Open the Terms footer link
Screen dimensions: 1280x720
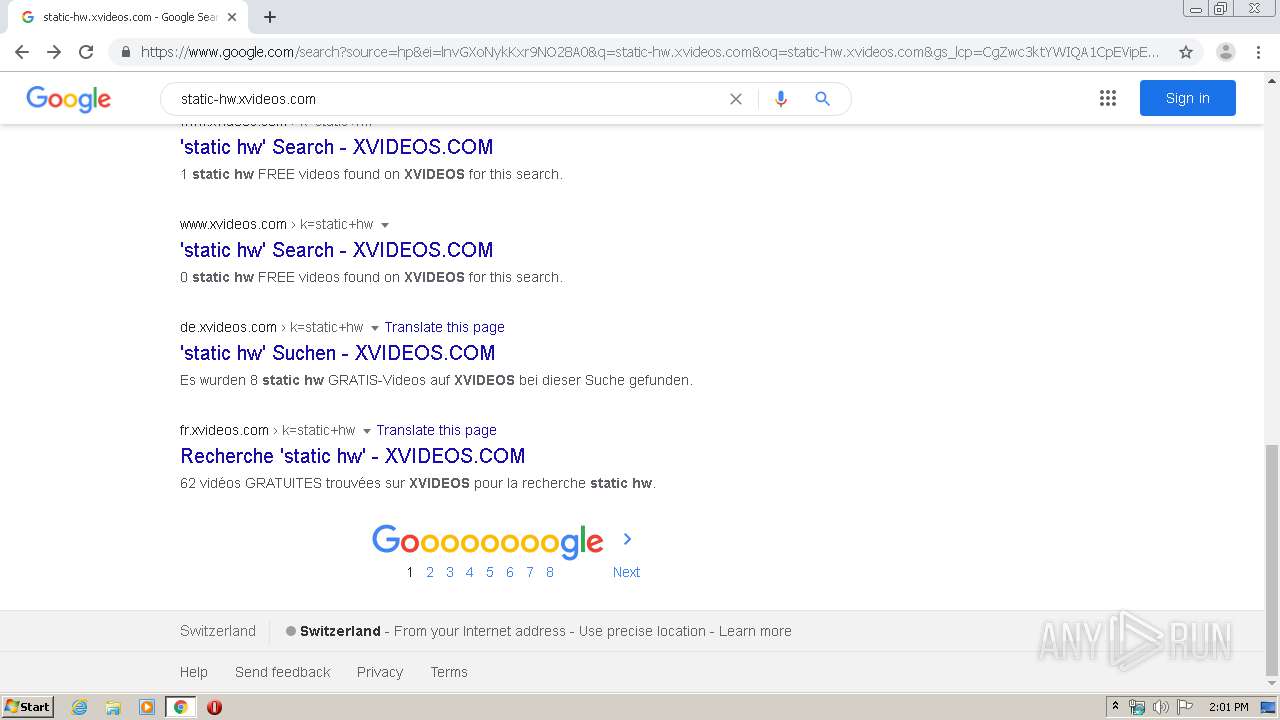[449, 672]
